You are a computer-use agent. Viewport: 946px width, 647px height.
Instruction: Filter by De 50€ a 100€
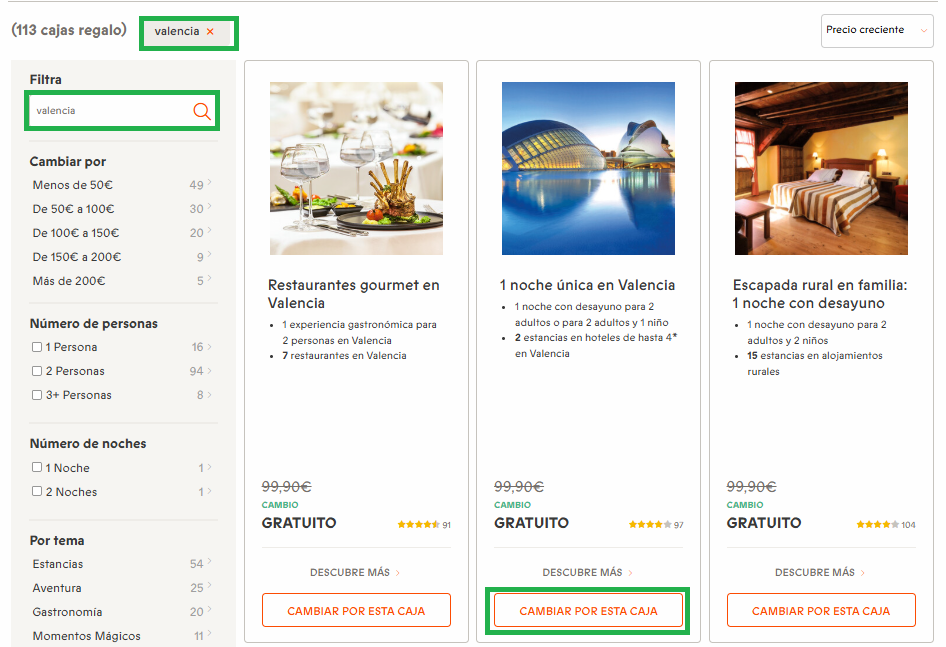73,209
